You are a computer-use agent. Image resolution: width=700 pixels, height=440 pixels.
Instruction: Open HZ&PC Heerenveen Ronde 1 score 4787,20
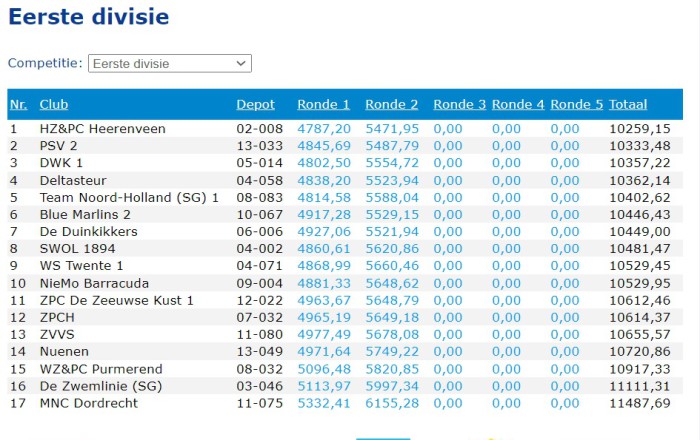[x=324, y=129]
